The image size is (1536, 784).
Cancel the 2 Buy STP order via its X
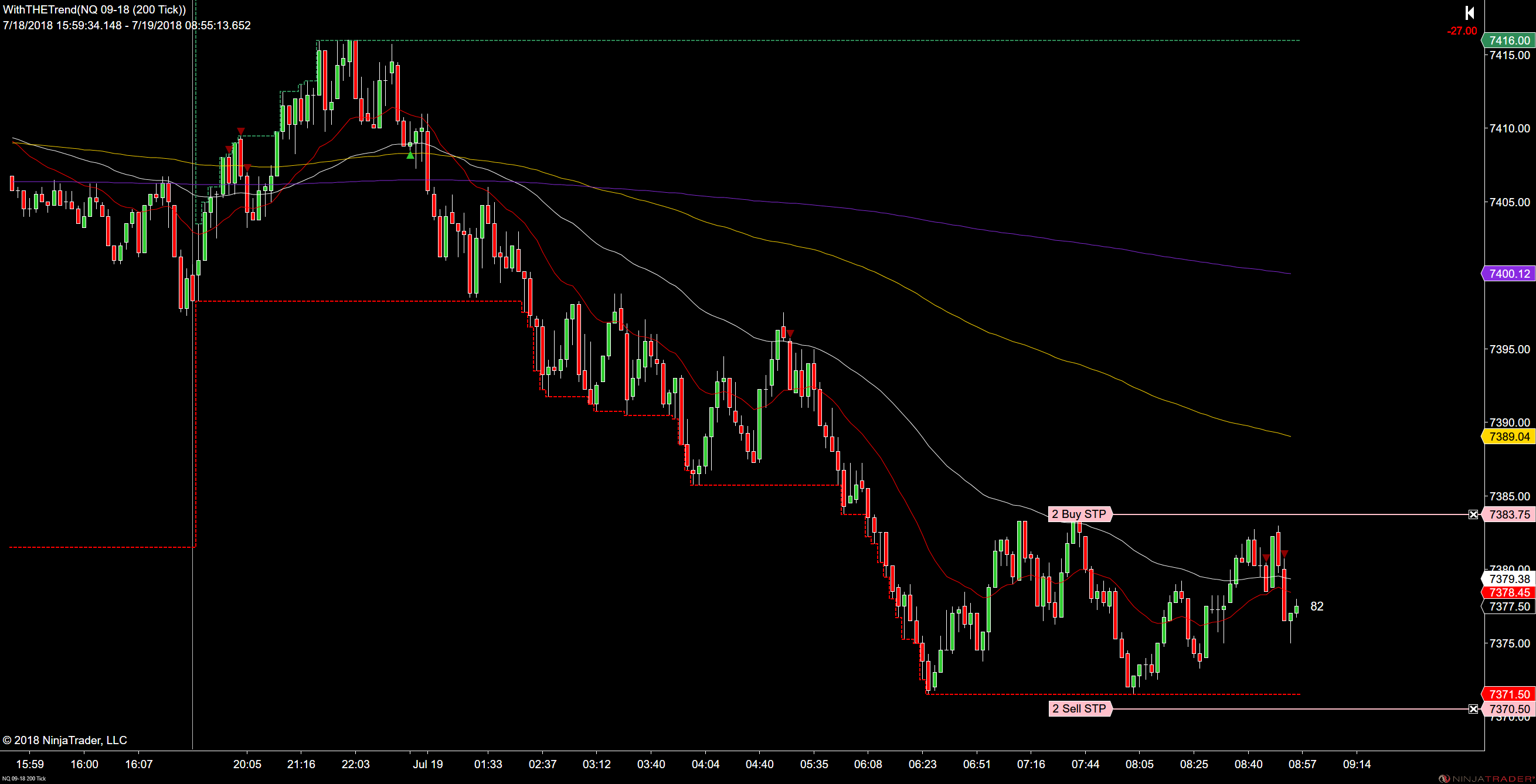tap(1473, 514)
